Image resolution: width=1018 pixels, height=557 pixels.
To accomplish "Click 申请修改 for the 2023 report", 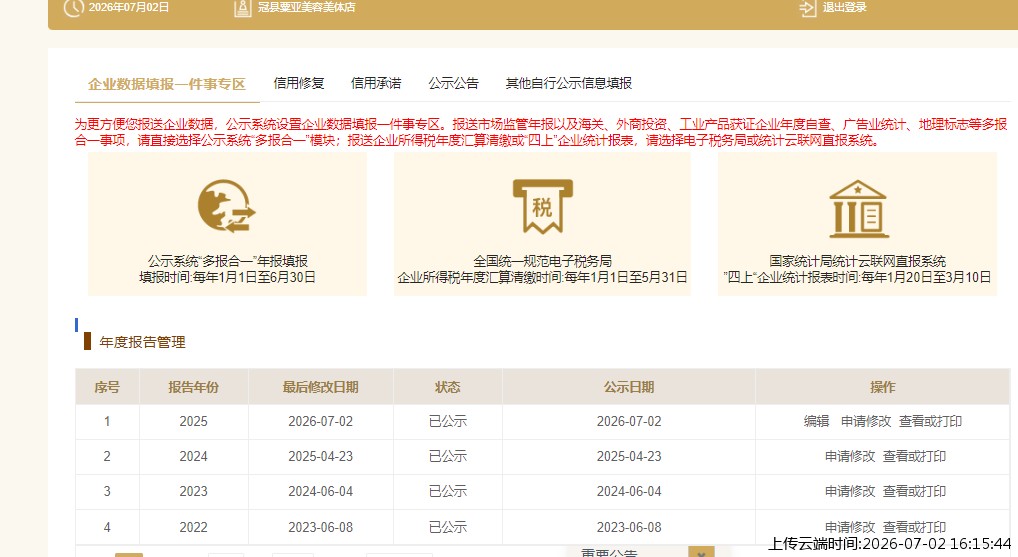I will click(850, 491).
